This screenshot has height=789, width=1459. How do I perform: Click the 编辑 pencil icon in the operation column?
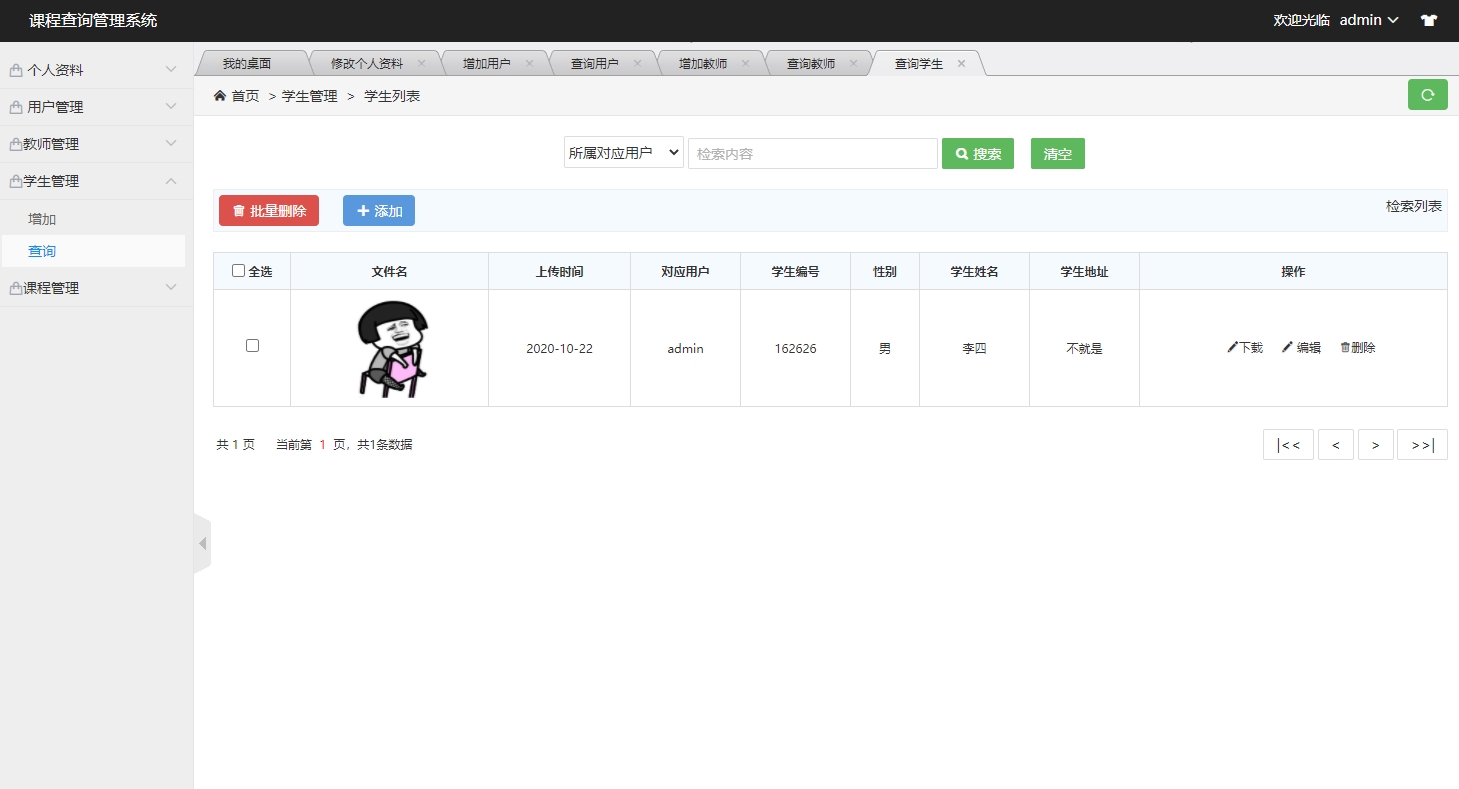click(1289, 347)
